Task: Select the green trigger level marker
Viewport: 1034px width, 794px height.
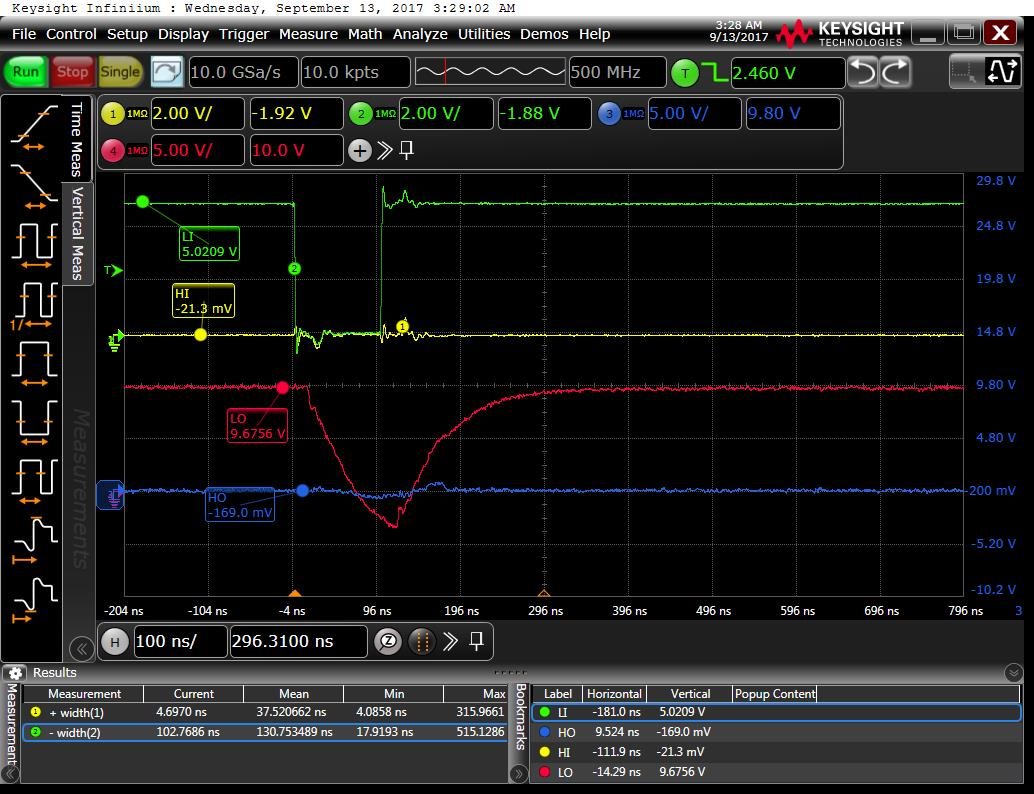Action: pyautogui.click(x=114, y=270)
